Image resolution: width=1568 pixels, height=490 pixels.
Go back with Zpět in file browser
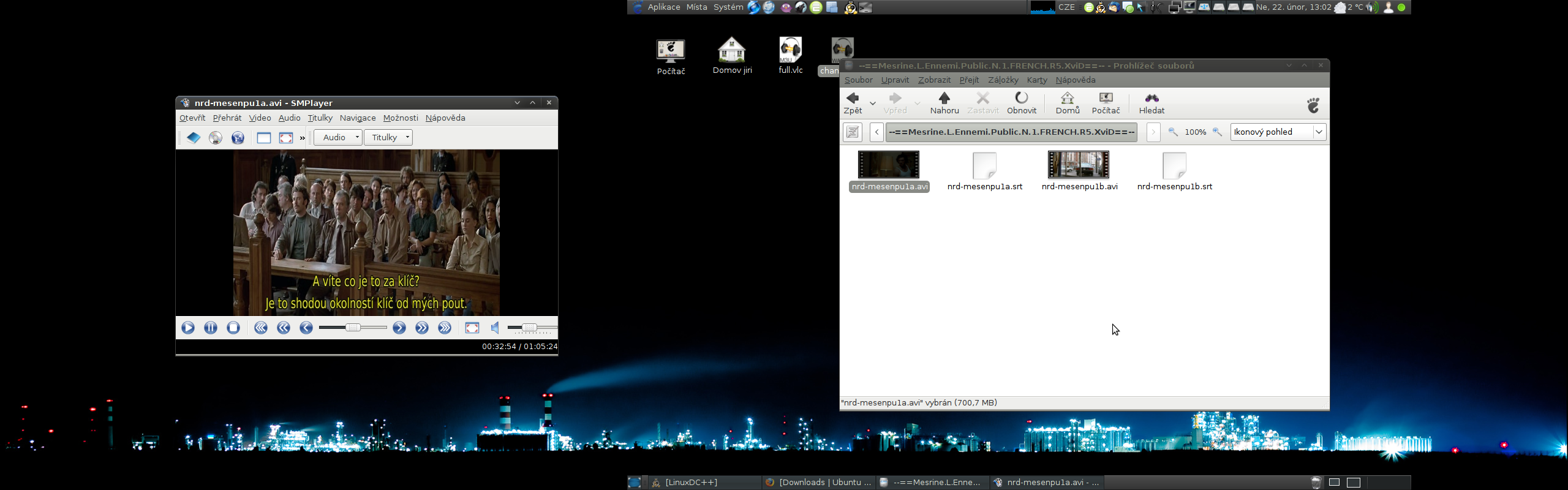click(853, 103)
